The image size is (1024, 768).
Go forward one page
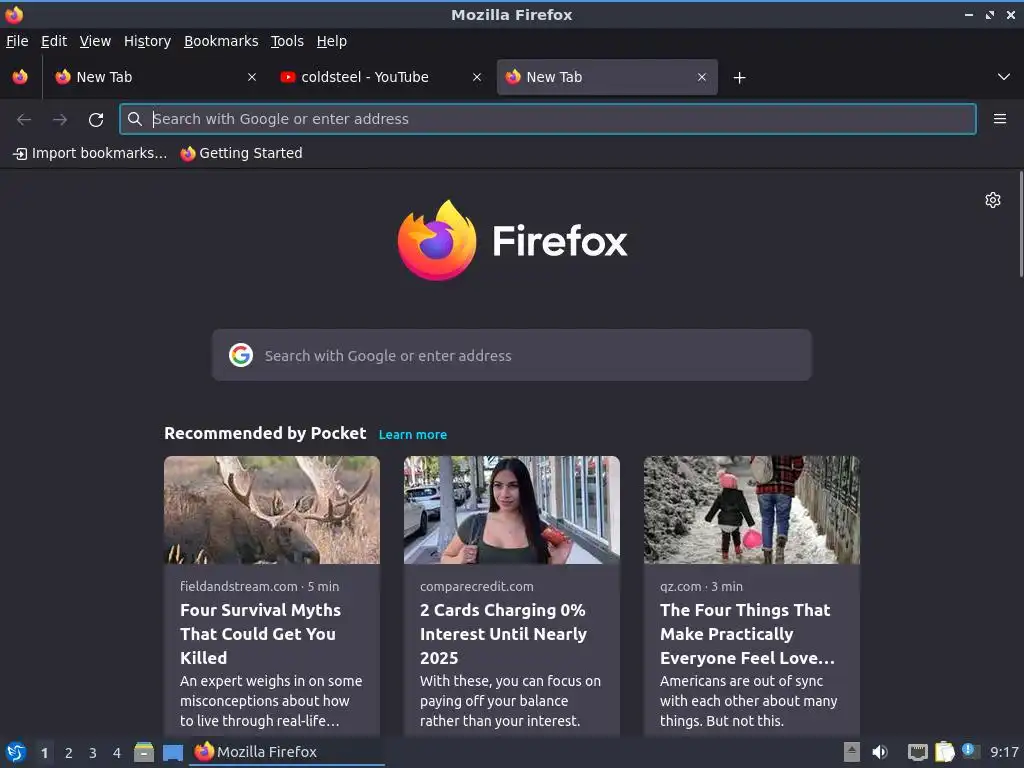tap(60, 120)
